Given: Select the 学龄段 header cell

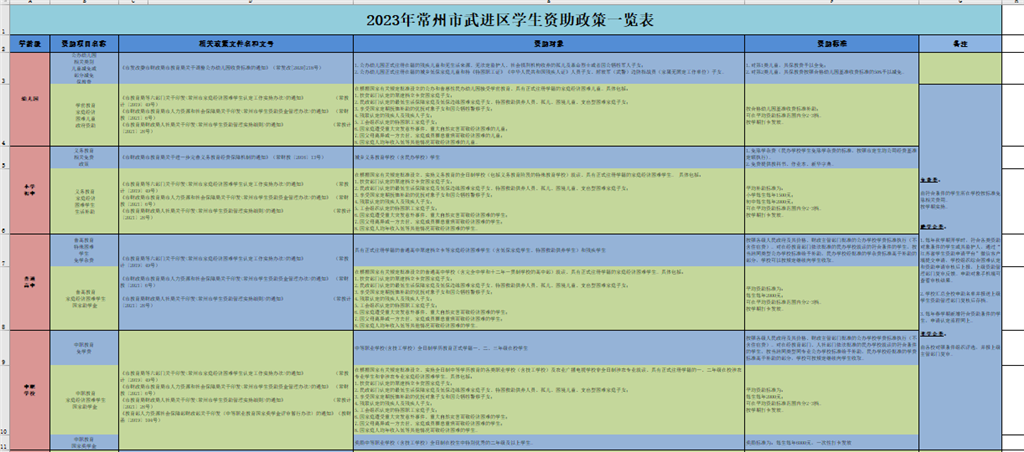Looking at the screenshot, I should click(30, 44).
